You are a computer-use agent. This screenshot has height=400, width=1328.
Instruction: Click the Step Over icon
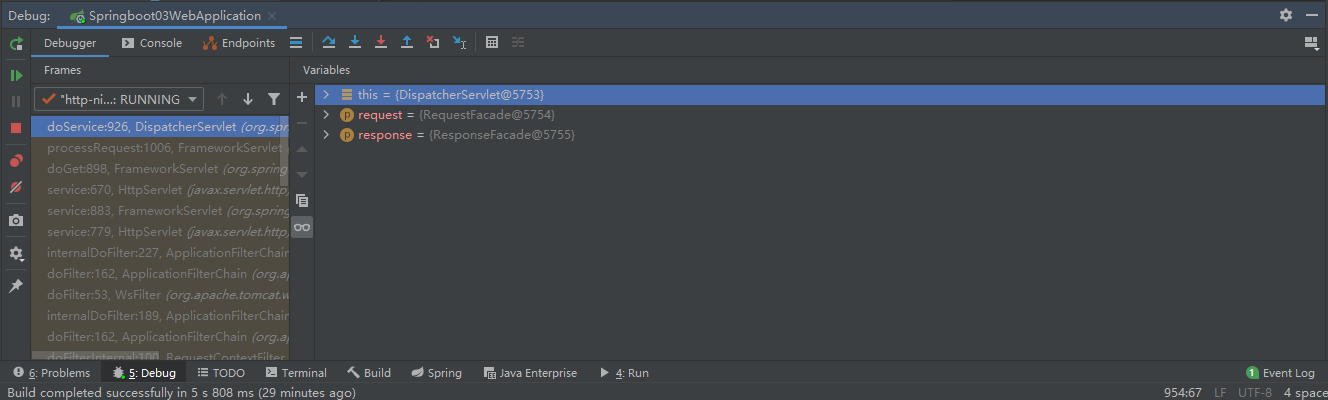coord(329,42)
